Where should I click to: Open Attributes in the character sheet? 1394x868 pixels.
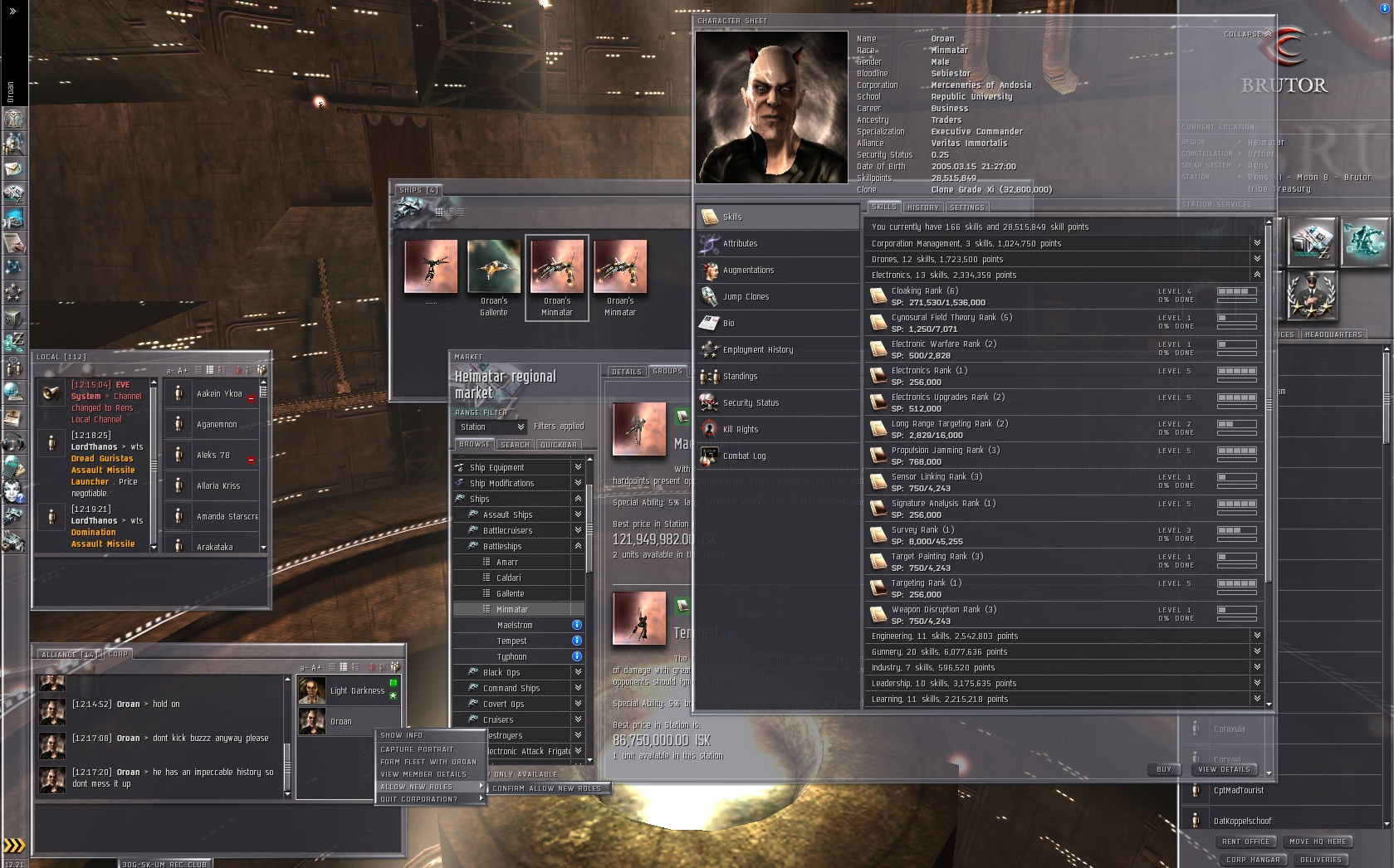coord(778,243)
